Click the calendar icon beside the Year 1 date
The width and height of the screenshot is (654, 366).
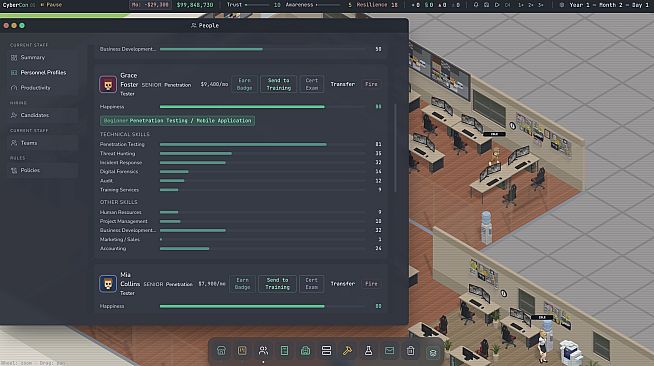pyautogui.click(x=562, y=5)
